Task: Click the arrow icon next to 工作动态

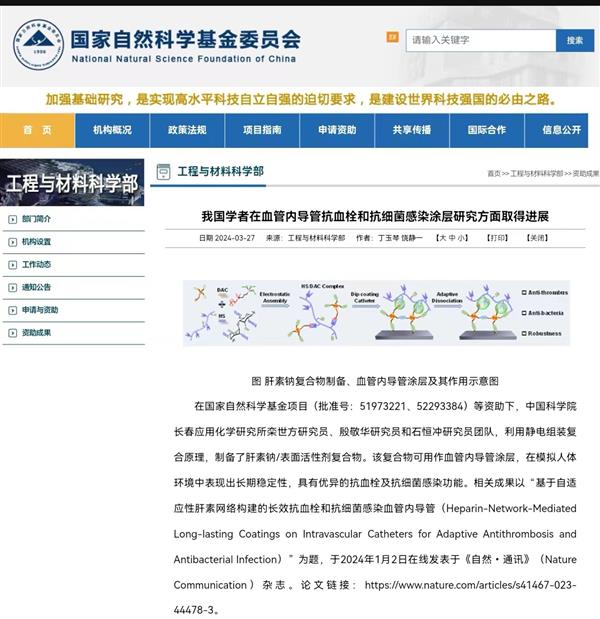Action: click(x=11, y=265)
